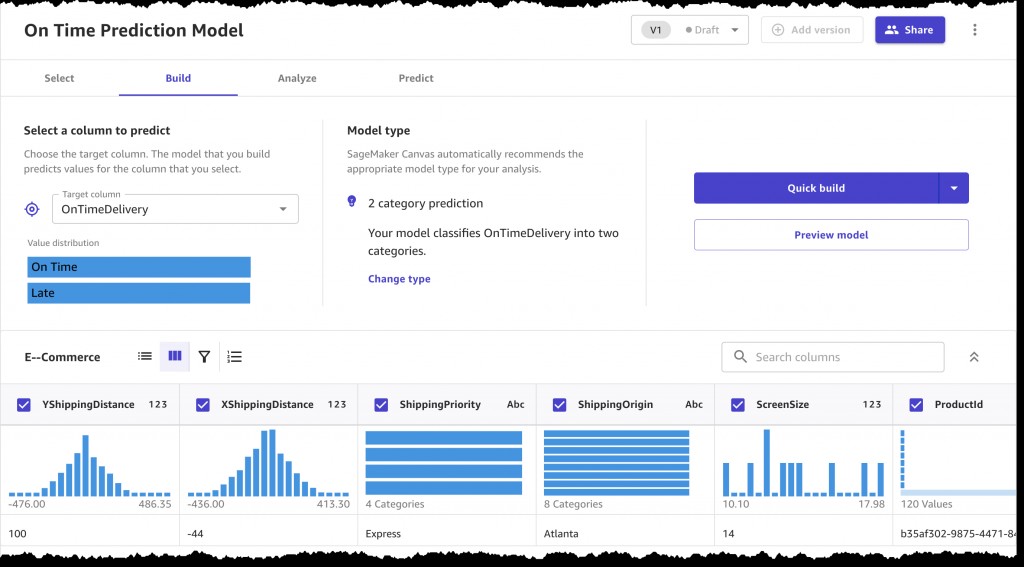The width and height of the screenshot is (1024, 567).
Task: Expand the Quick build dropdown arrow
Action: [953, 188]
